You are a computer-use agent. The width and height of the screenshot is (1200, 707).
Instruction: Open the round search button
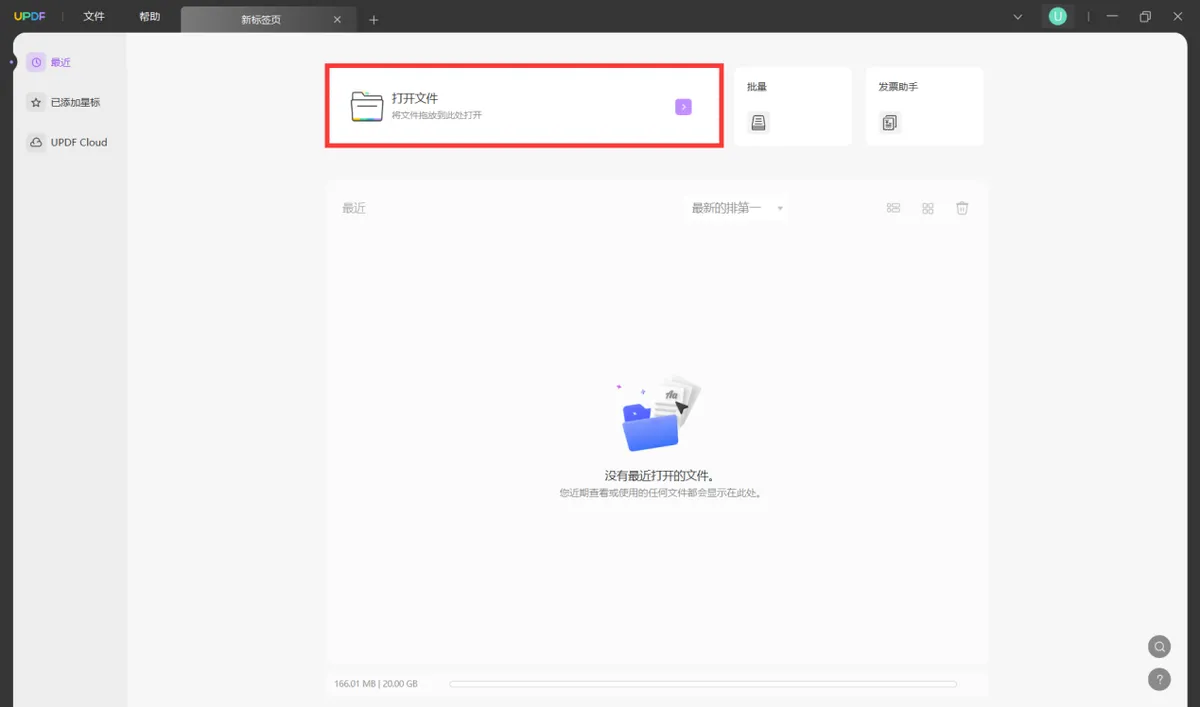(x=1159, y=646)
